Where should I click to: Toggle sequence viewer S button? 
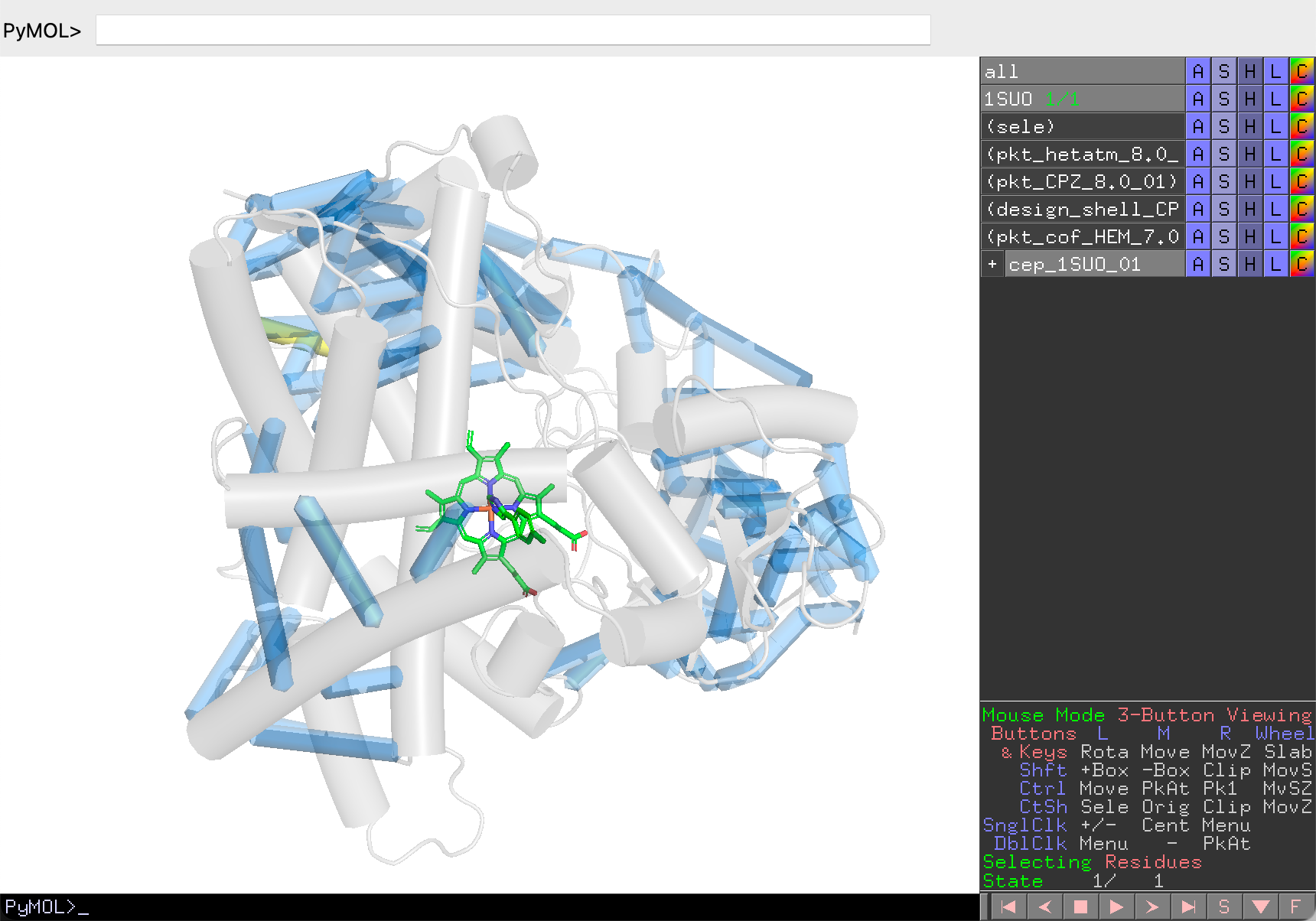pos(1224,907)
